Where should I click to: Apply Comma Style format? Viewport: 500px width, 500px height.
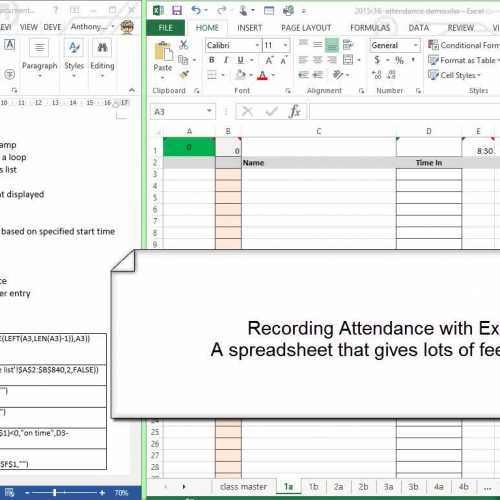413,60
